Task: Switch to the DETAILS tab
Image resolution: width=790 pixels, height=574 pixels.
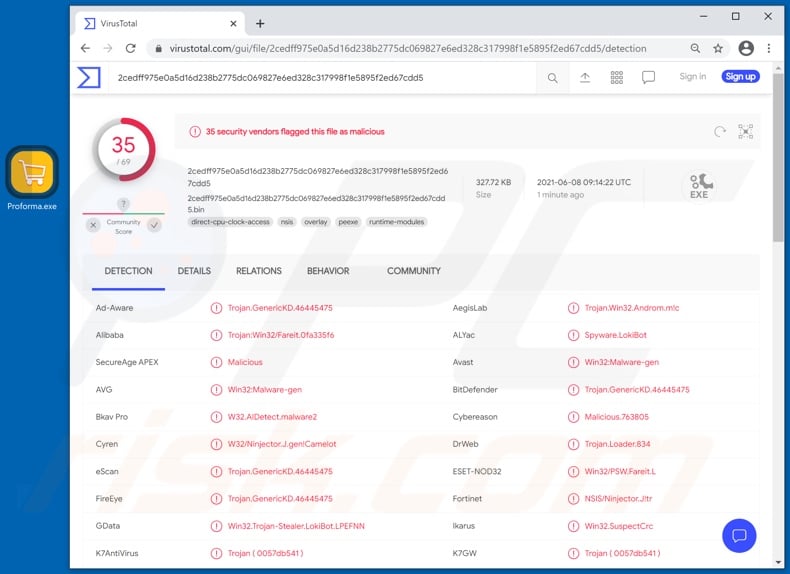Action: pyautogui.click(x=194, y=271)
